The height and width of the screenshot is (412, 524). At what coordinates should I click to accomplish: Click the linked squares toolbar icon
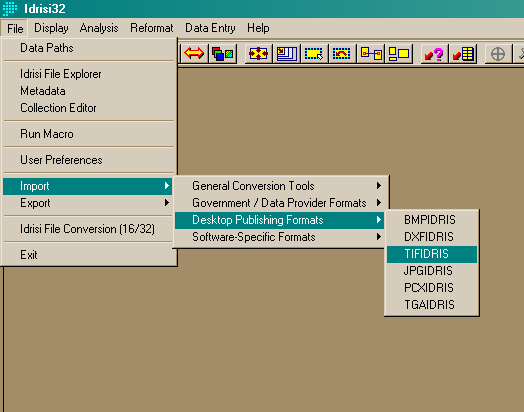tap(371, 53)
